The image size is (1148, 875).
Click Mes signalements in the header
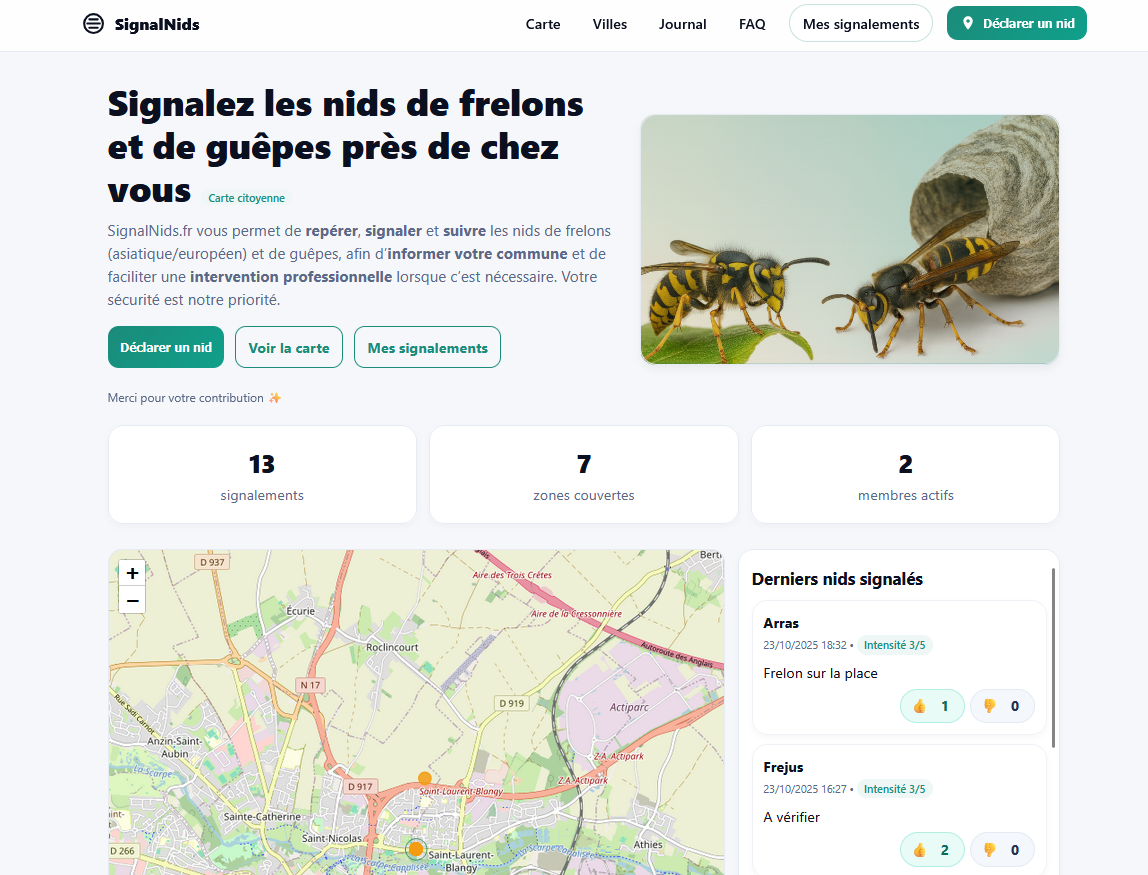[x=861, y=24]
